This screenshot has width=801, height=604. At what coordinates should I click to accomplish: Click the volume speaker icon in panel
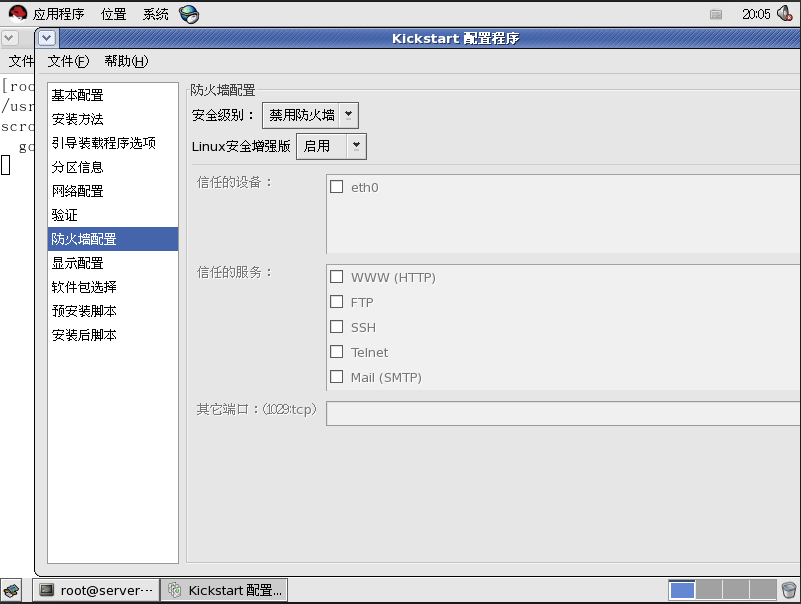[x=784, y=13]
